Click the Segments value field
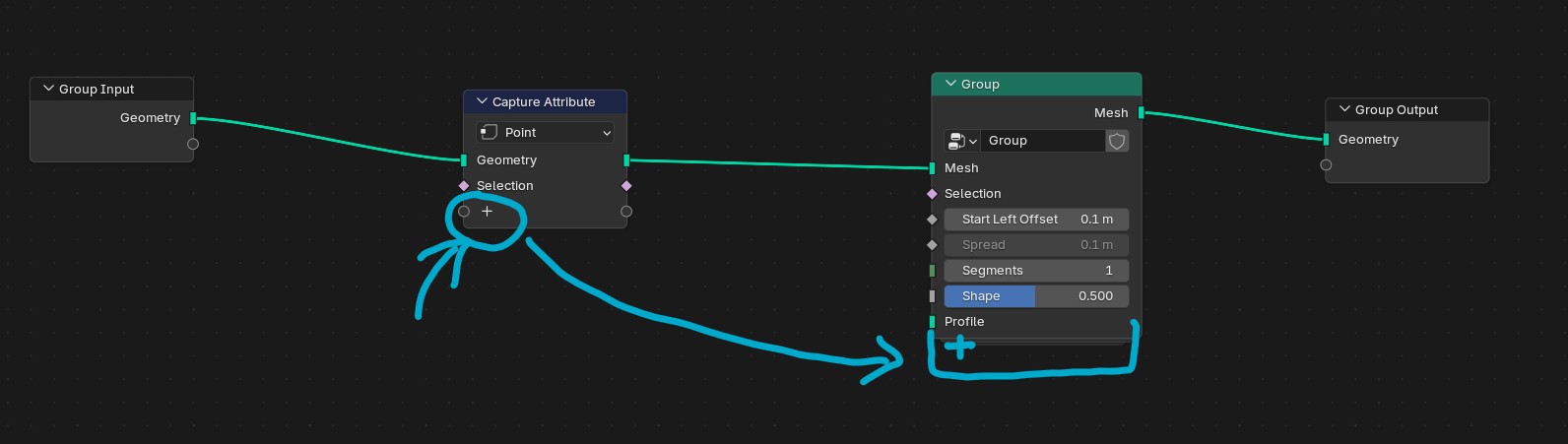1568x444 pixels. 1036,271
